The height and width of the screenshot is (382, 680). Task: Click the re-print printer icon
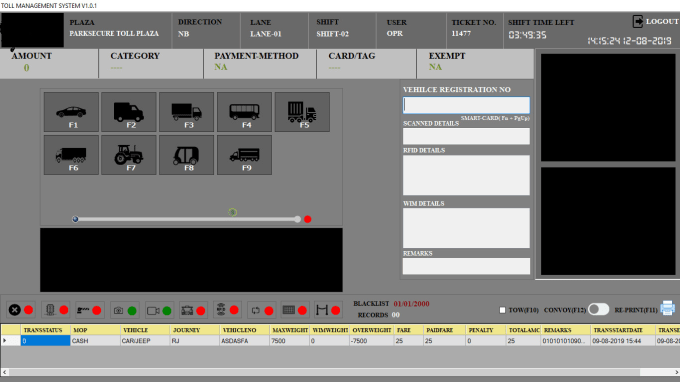pyautogui.click(x=667, y=308)
